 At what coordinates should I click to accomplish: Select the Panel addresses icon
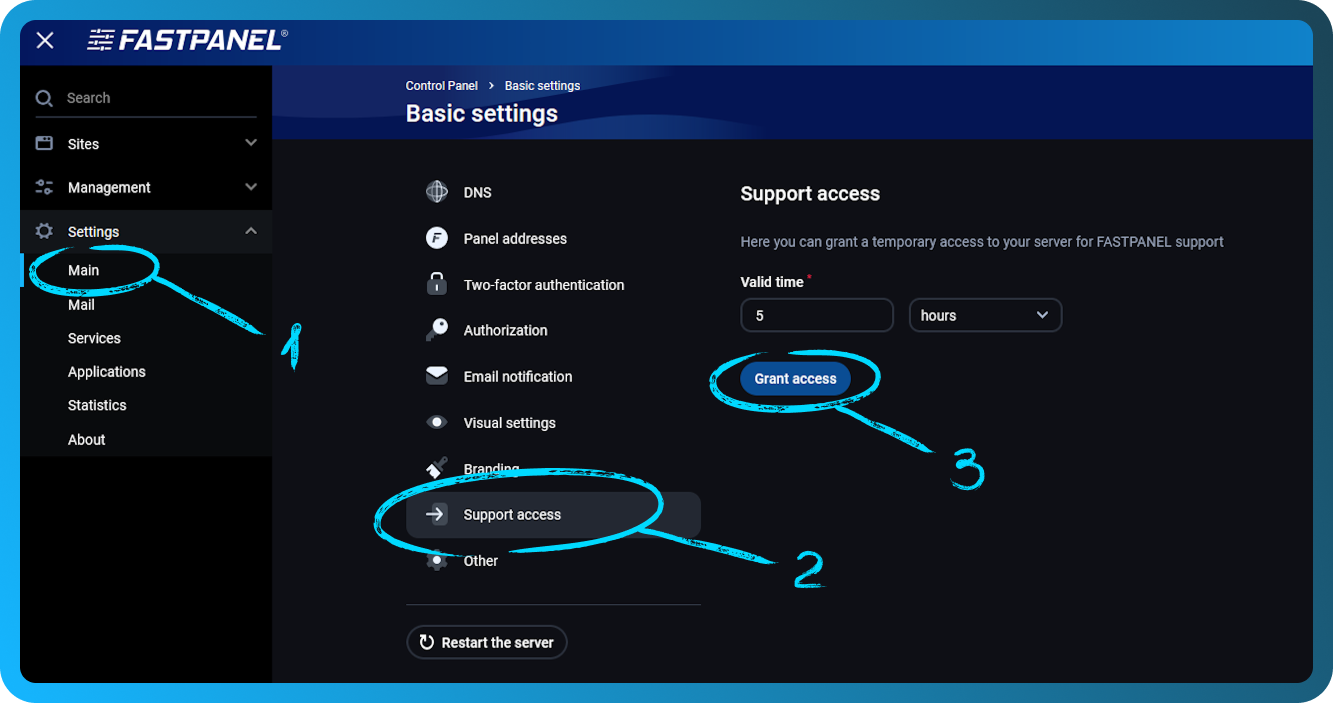point(437,238)
